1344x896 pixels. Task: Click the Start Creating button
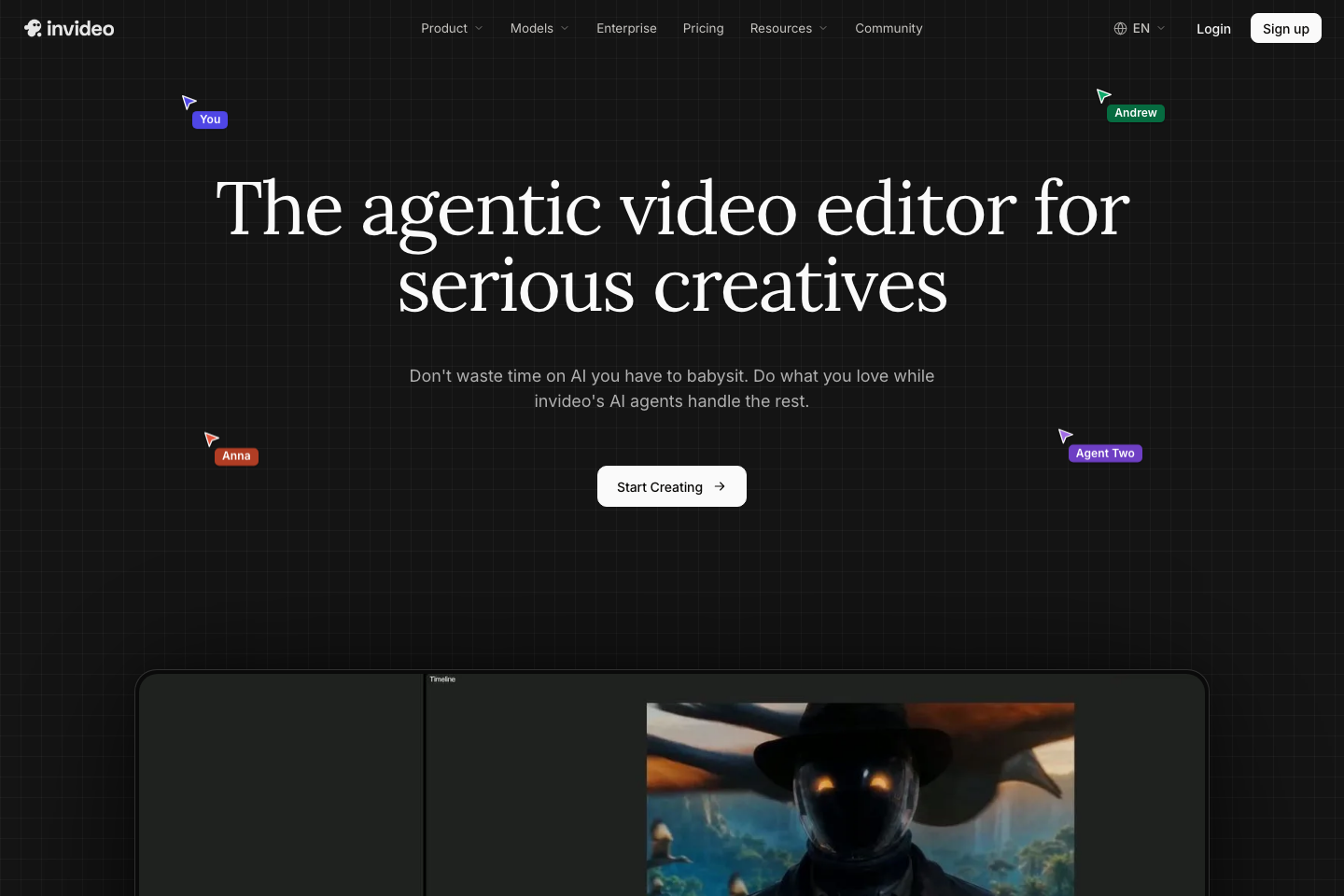click(x=672, y=486)
